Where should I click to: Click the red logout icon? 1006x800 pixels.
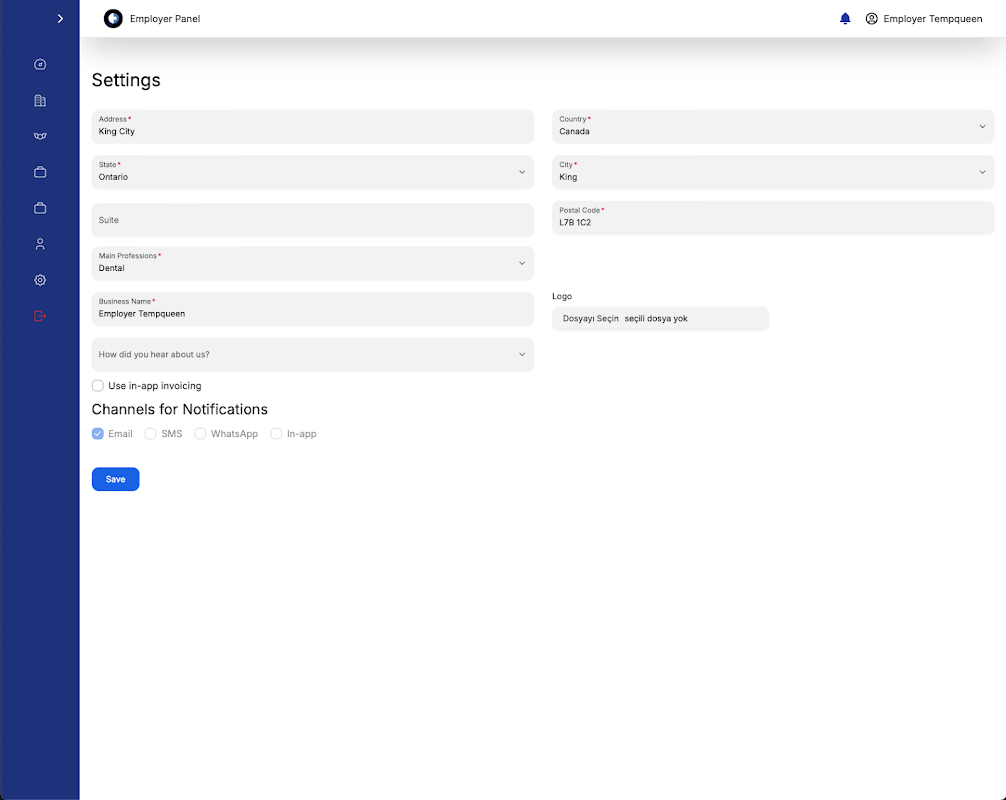tap(40, 316)
